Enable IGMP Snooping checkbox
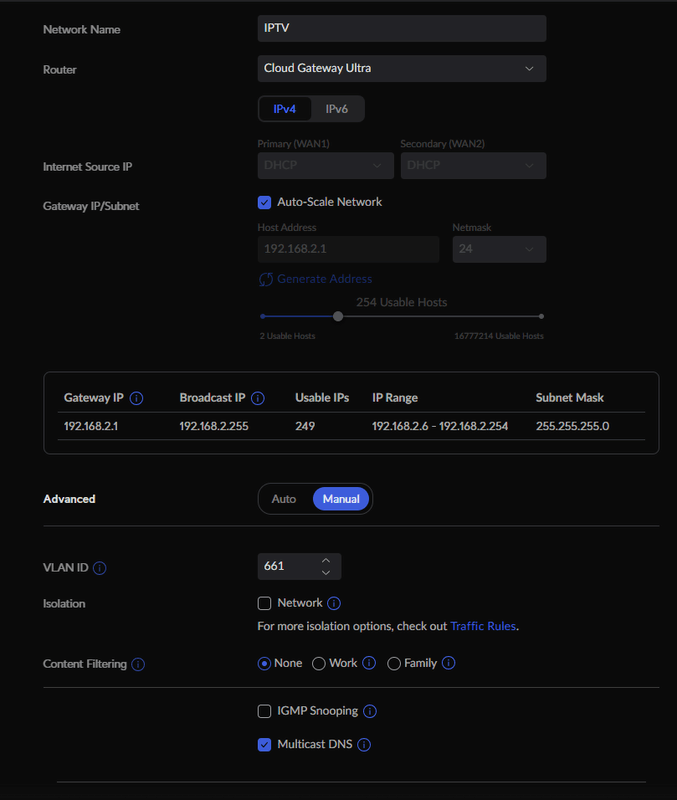This screenshot has height=800, width=677. click(x=265, y=712)
